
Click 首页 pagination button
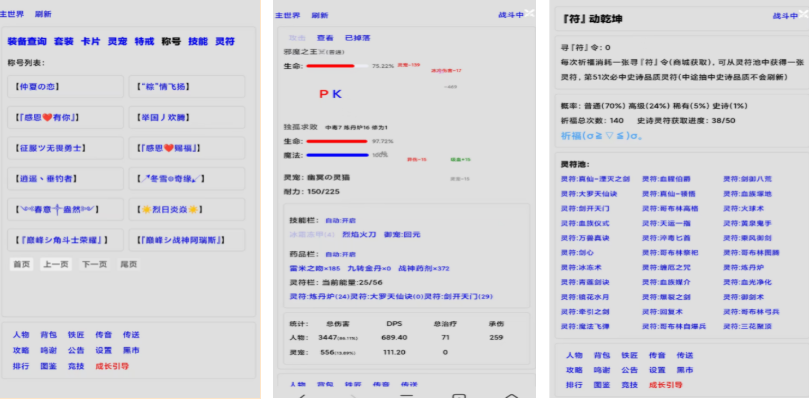click(20, 264)
